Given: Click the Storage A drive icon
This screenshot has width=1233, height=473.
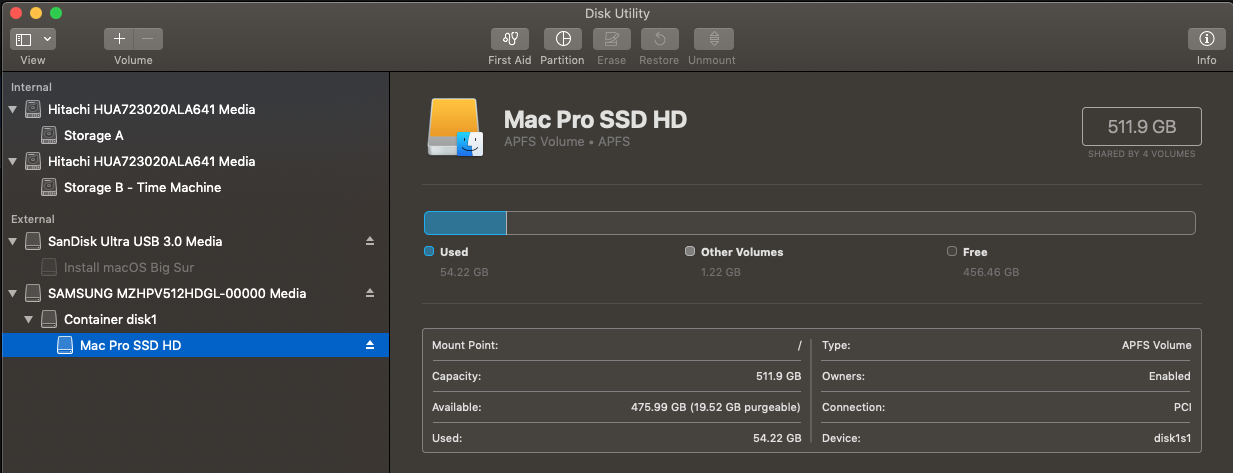Looking at the screenshot, I should click(49, 135).
